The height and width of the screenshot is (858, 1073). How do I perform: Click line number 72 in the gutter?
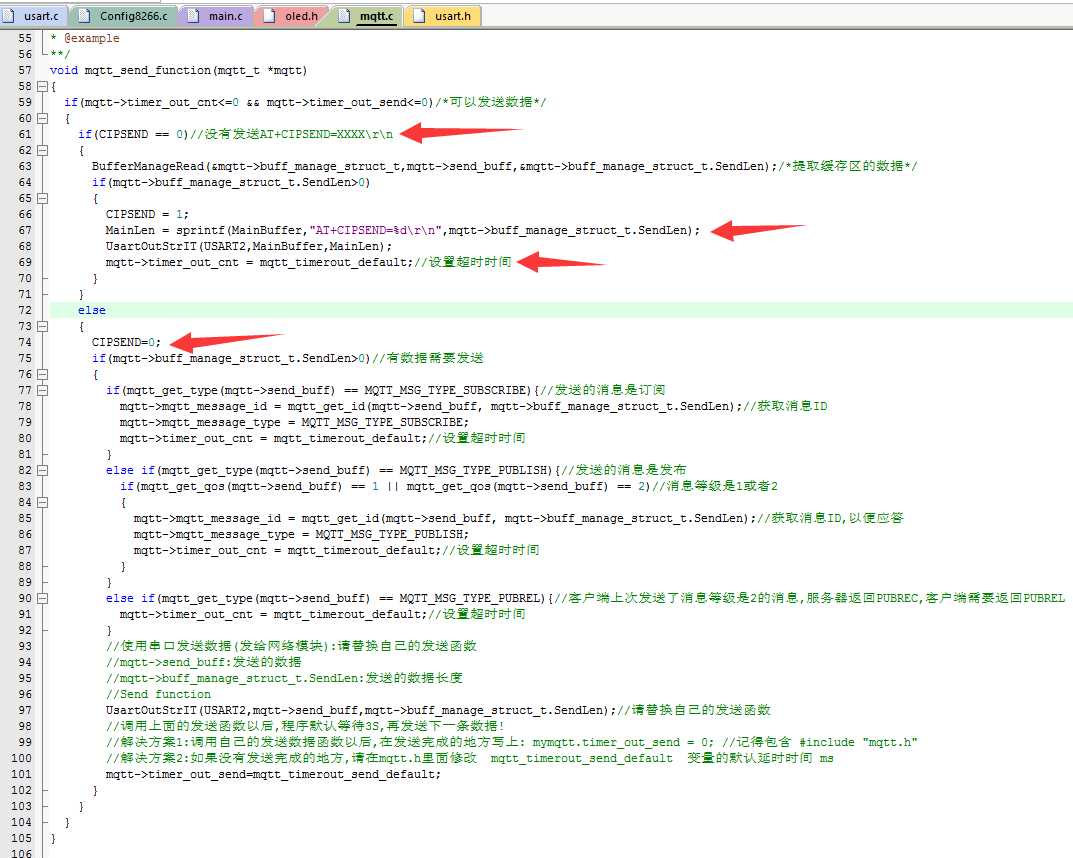(x=25, y=311)
